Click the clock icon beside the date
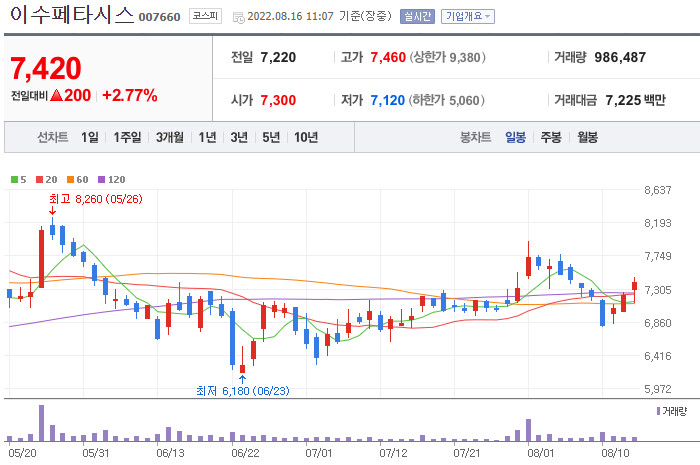Image resolution: width=700 pixels, height=465 pixels. point(239,17)
